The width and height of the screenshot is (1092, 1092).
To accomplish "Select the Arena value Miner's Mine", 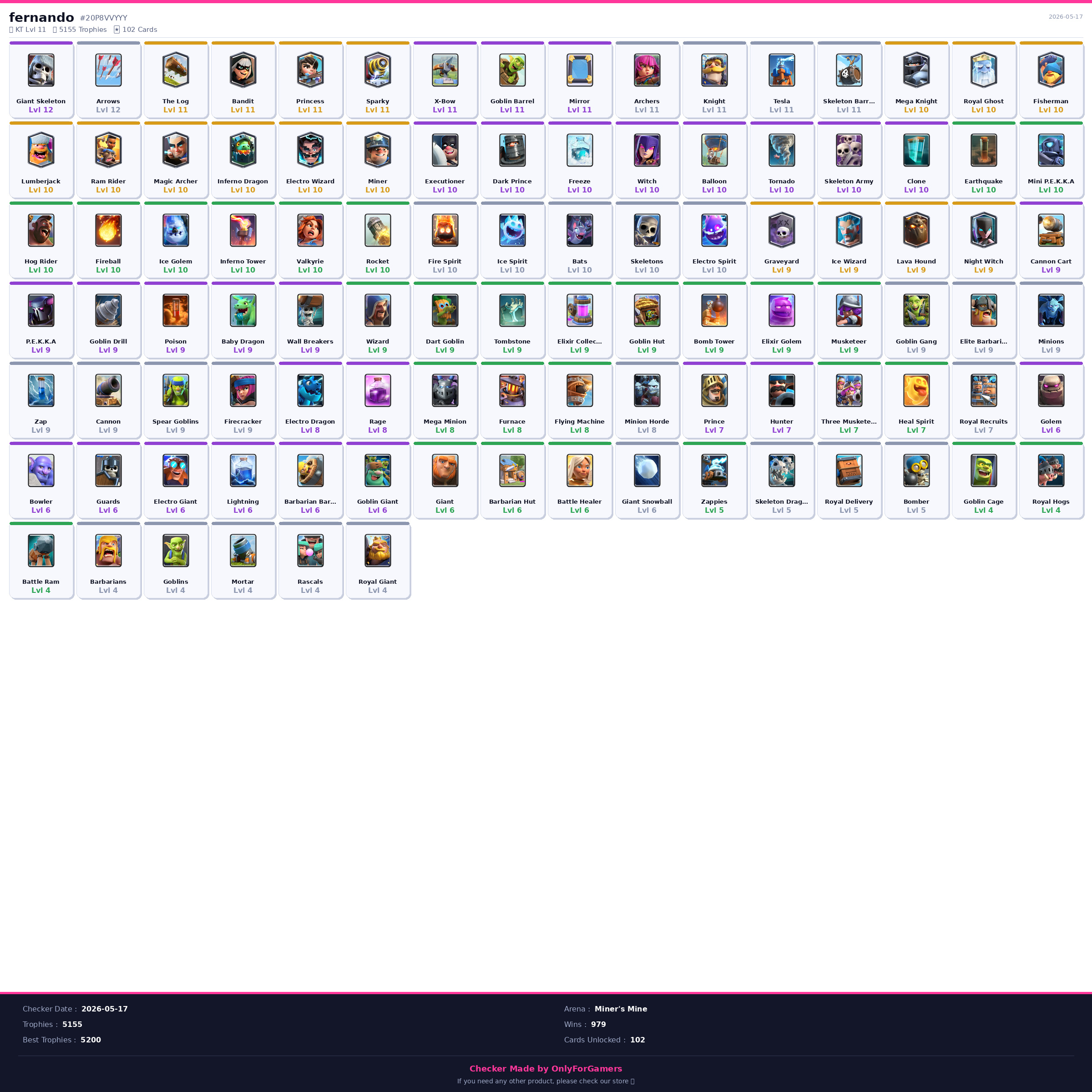I will point(621,1009).
